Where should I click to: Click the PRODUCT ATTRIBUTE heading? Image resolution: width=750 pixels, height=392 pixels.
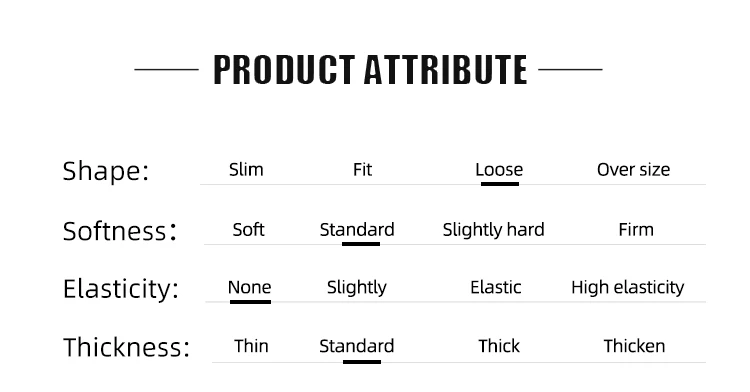[x=370, y=70]
